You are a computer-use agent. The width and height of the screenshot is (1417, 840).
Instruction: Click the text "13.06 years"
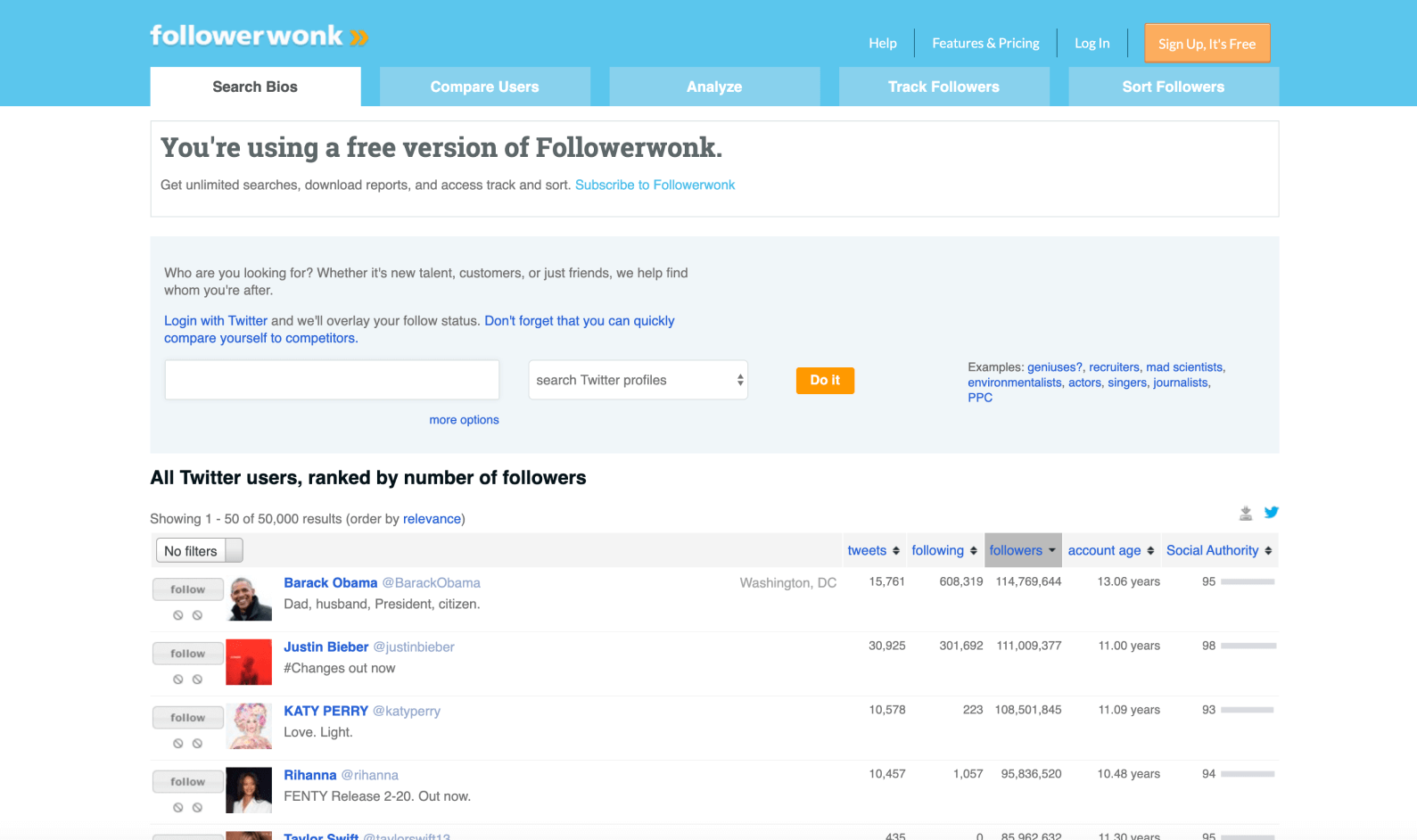point(1128,581)
